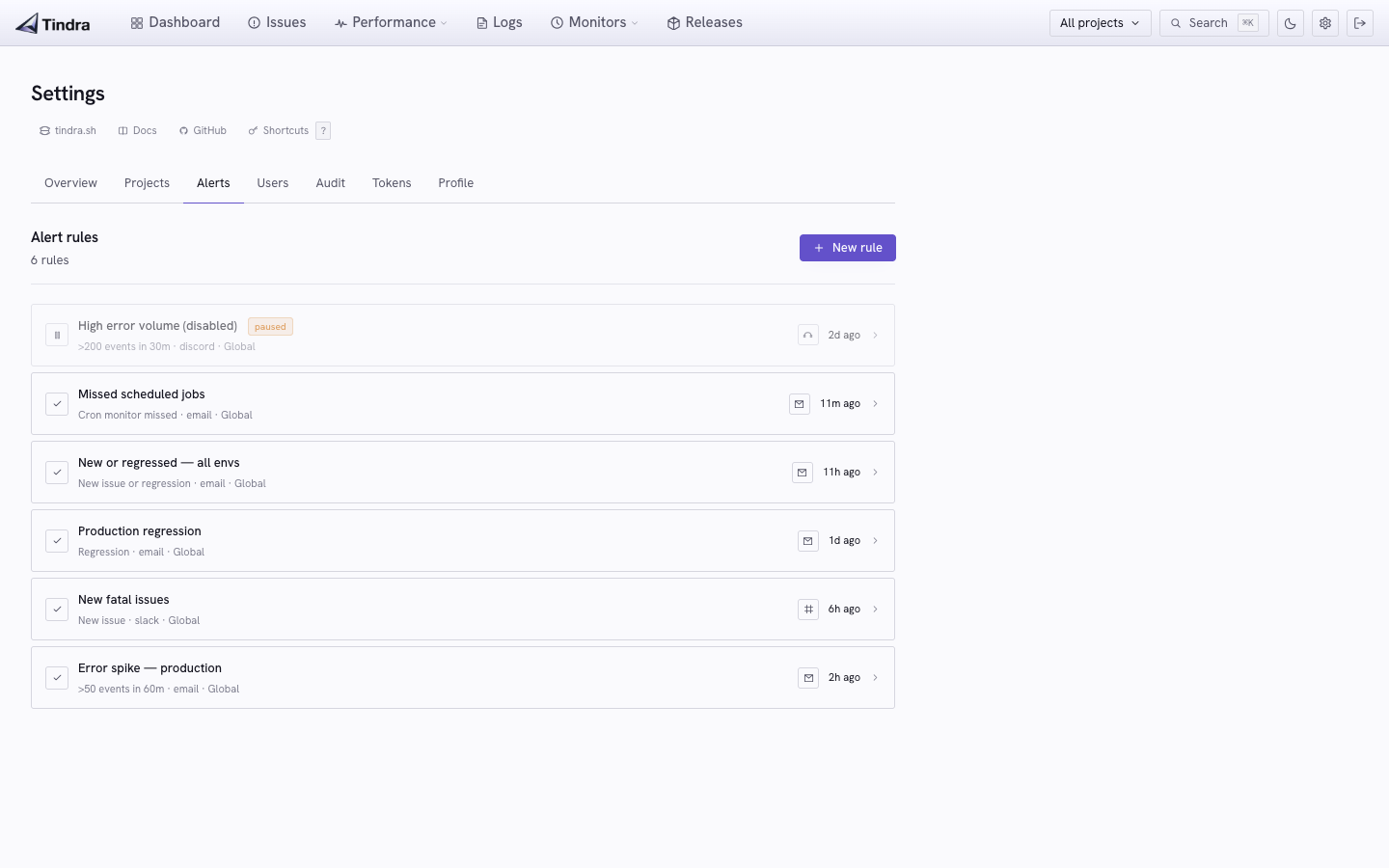Switch to the Profile tab

[x=456, y=183]
